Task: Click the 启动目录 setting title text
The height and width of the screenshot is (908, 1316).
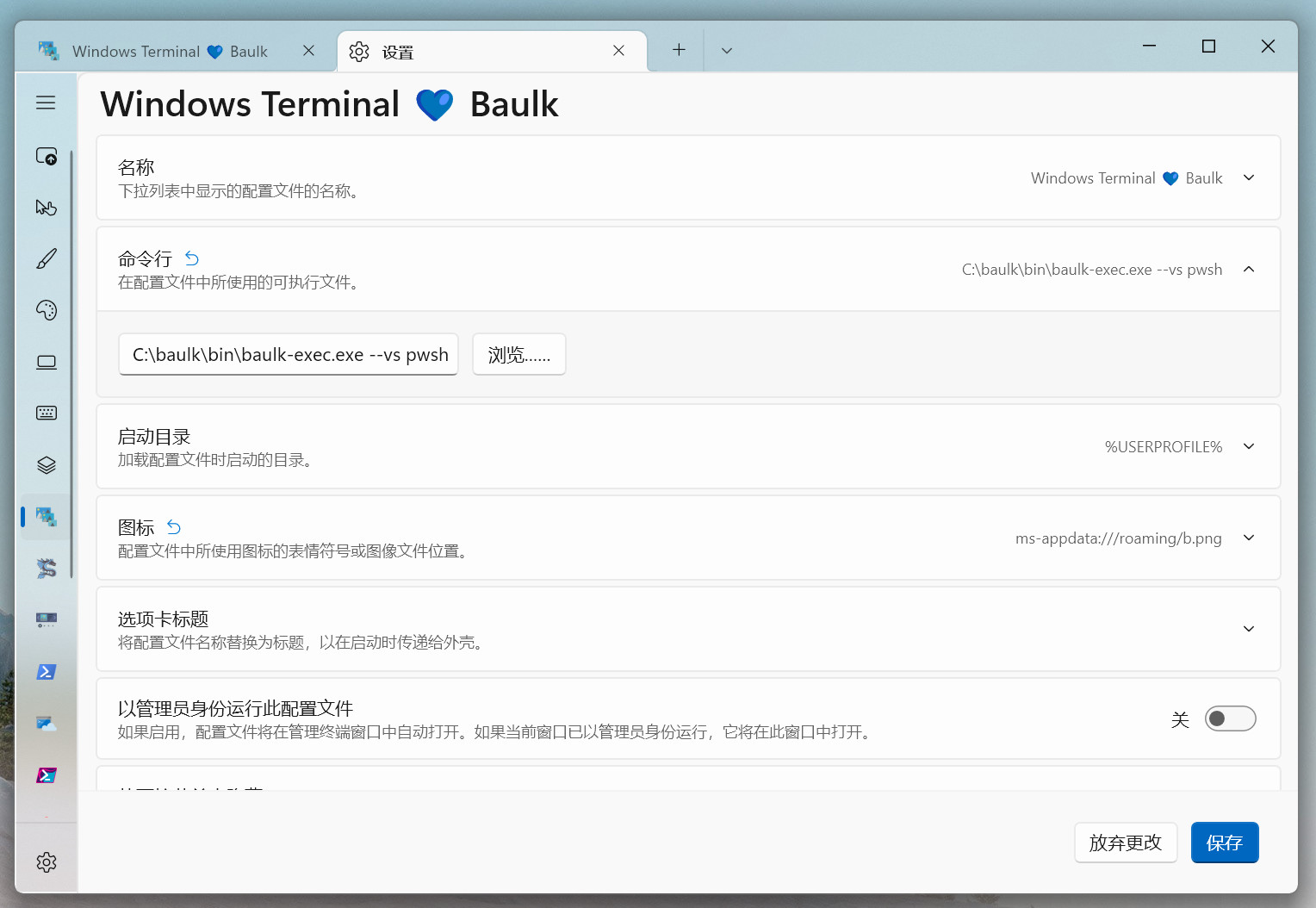Action: (x=154, y=436)
